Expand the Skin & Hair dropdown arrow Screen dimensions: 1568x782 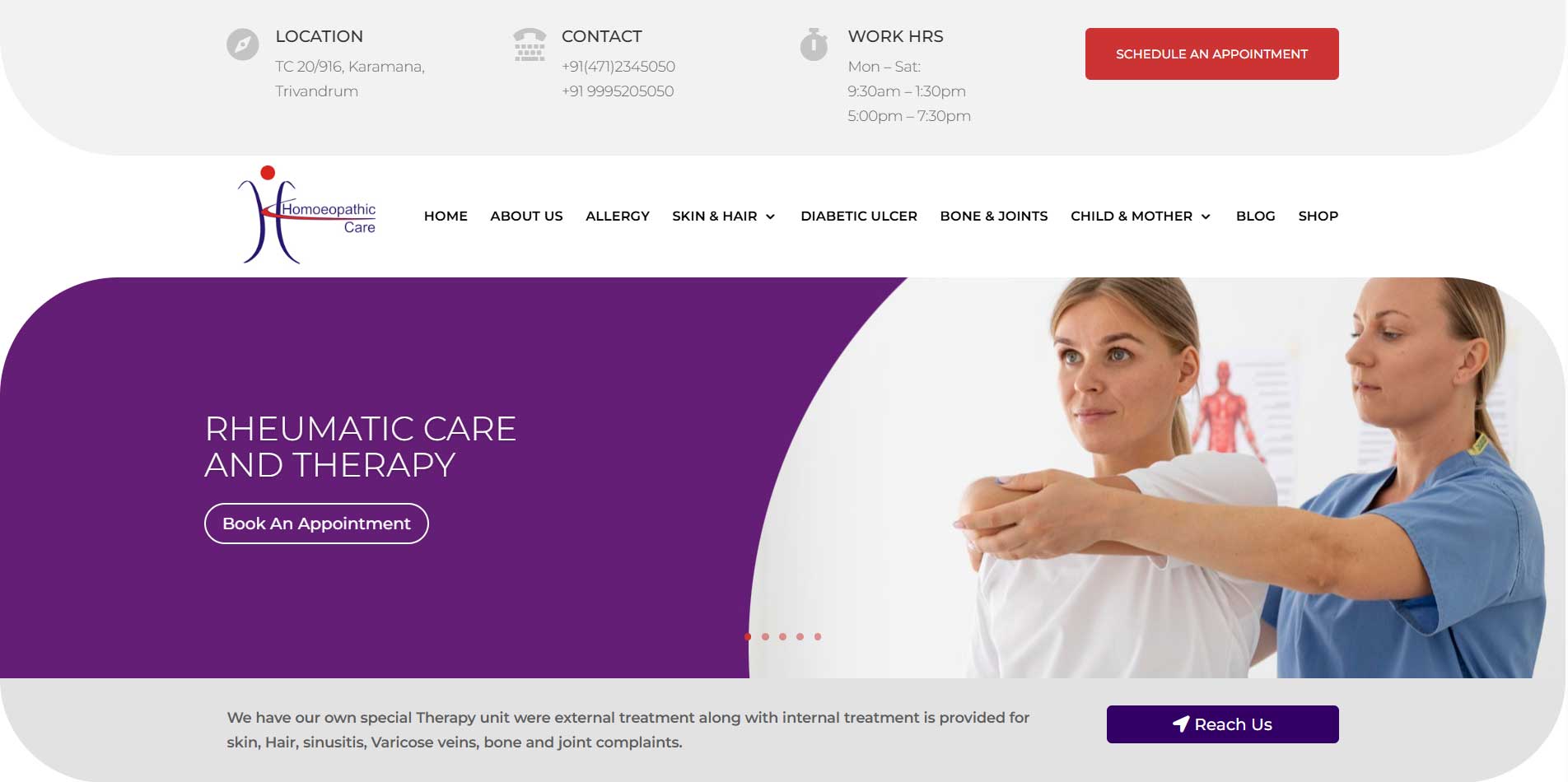point(771,216)
